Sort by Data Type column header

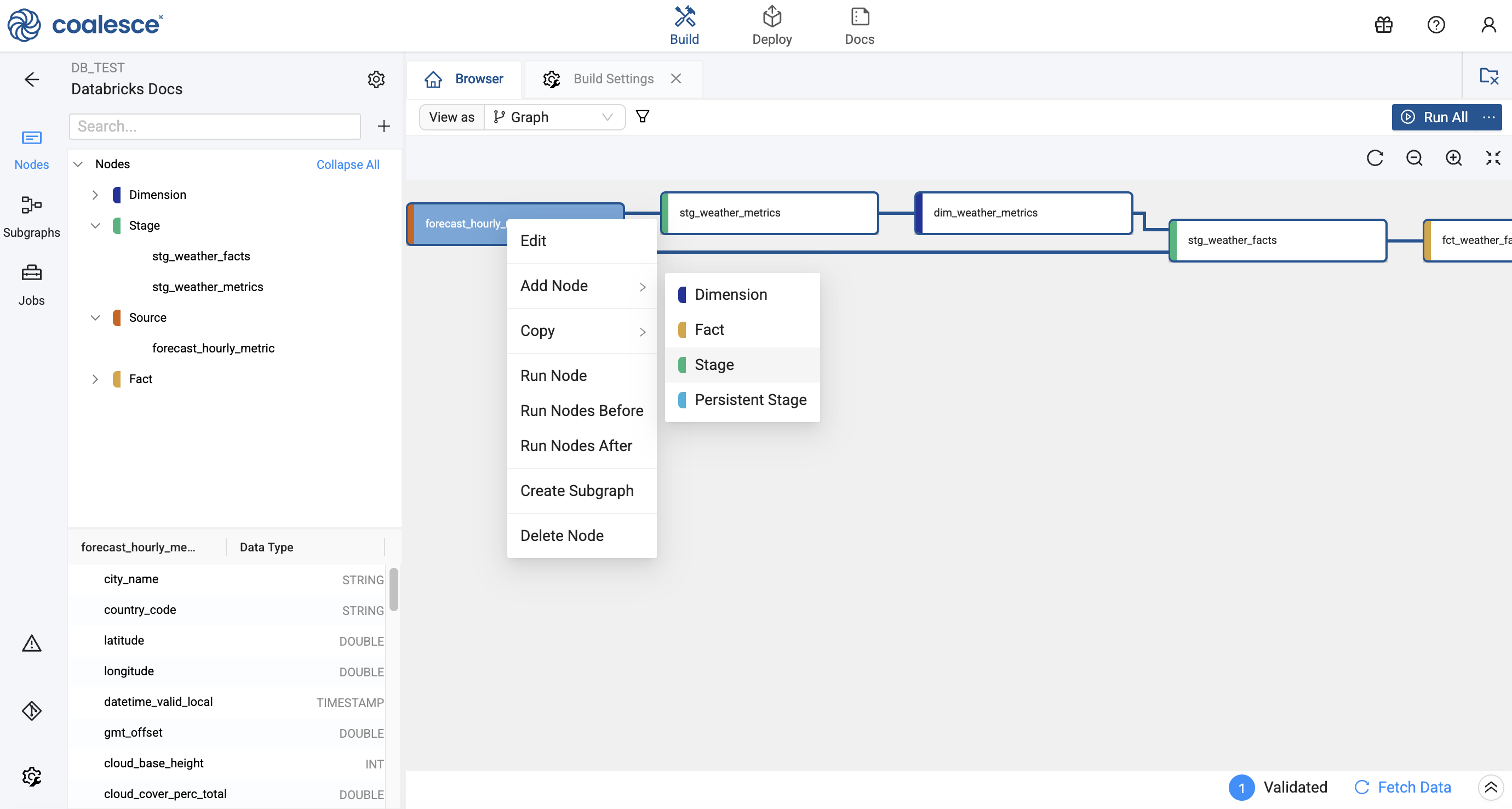pyautogui.click(x=266, y=547)
